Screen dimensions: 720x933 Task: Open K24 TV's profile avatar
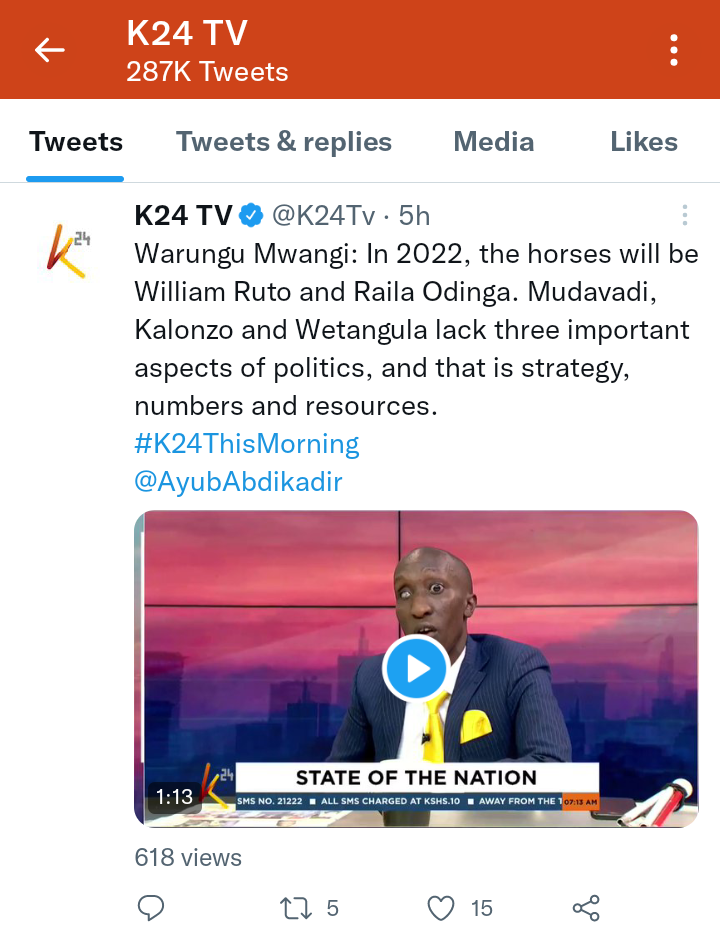(x=68, y=251)
